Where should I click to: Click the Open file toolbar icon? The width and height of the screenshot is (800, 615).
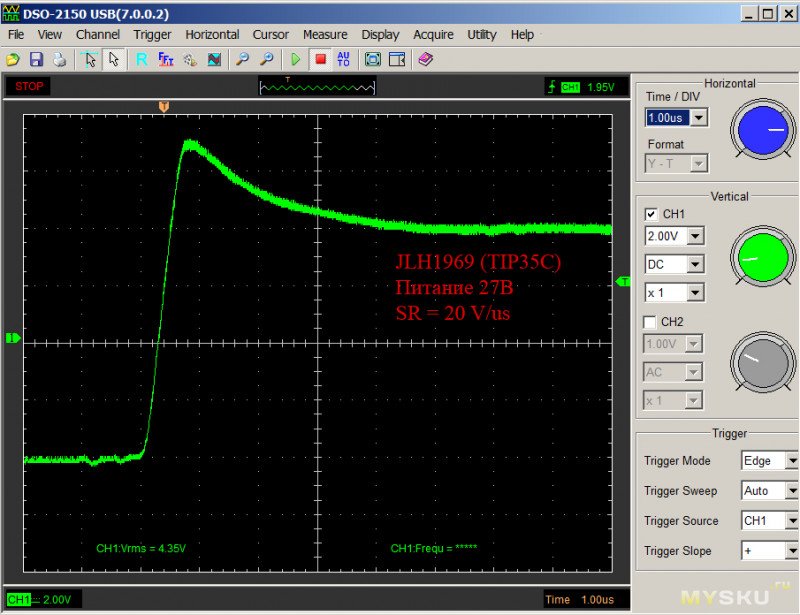coord(13,60)
